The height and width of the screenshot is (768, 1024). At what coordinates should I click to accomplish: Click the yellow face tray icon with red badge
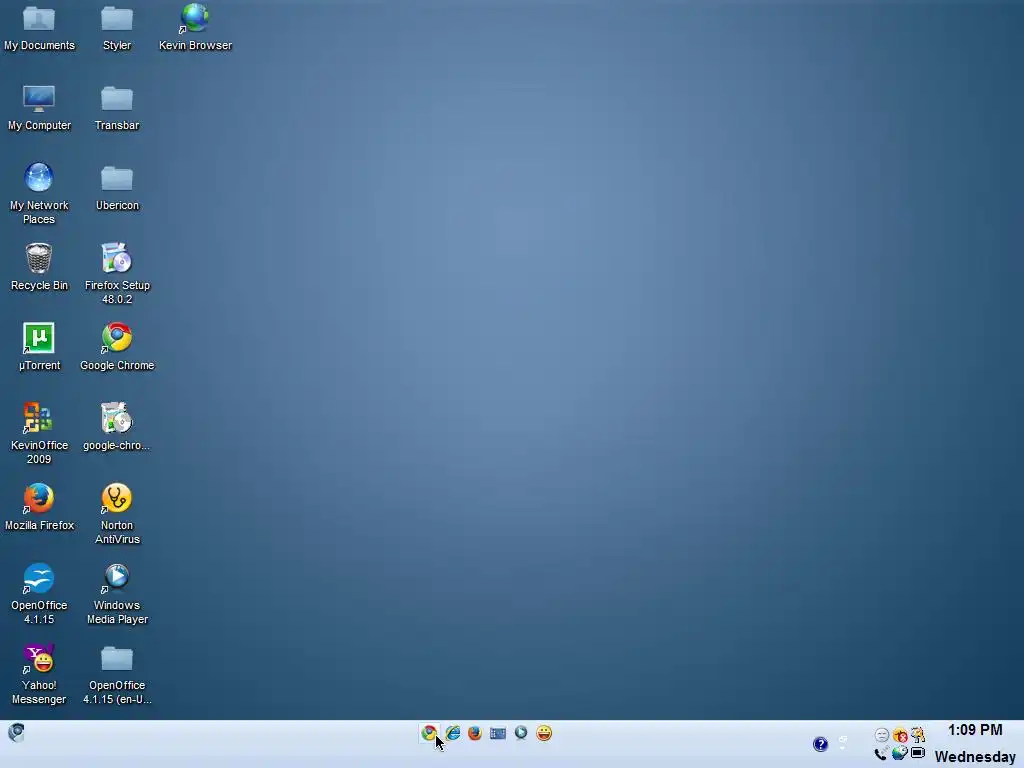coord(900,735)
